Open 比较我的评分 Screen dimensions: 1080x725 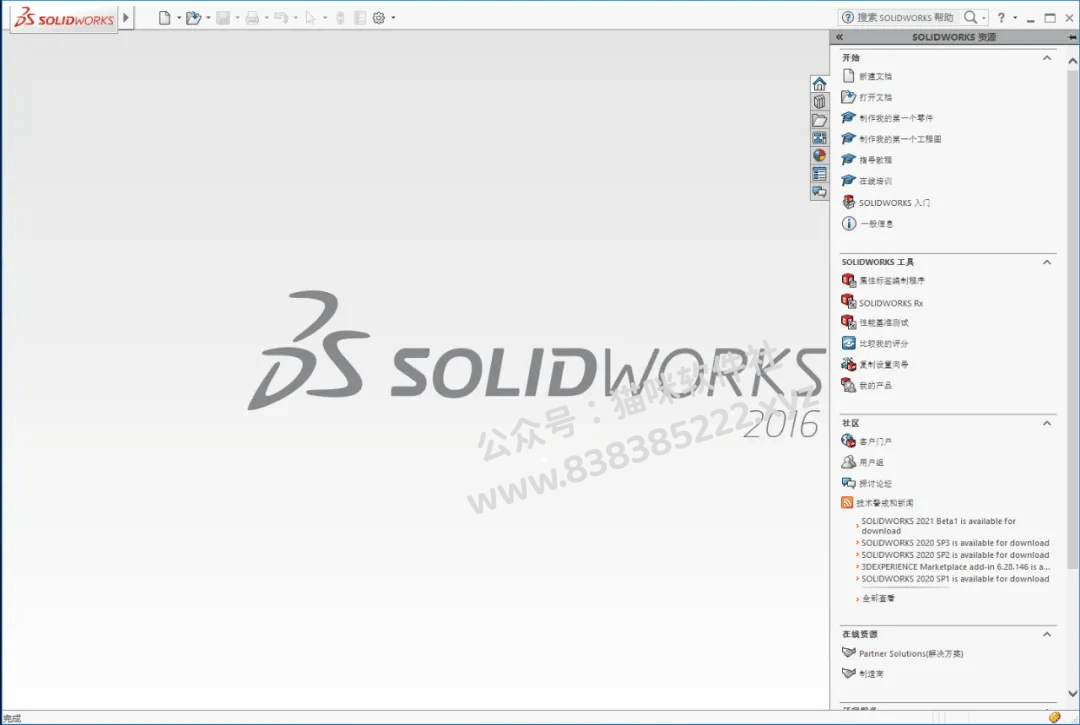pyautogui.click(x=883, y=344)
